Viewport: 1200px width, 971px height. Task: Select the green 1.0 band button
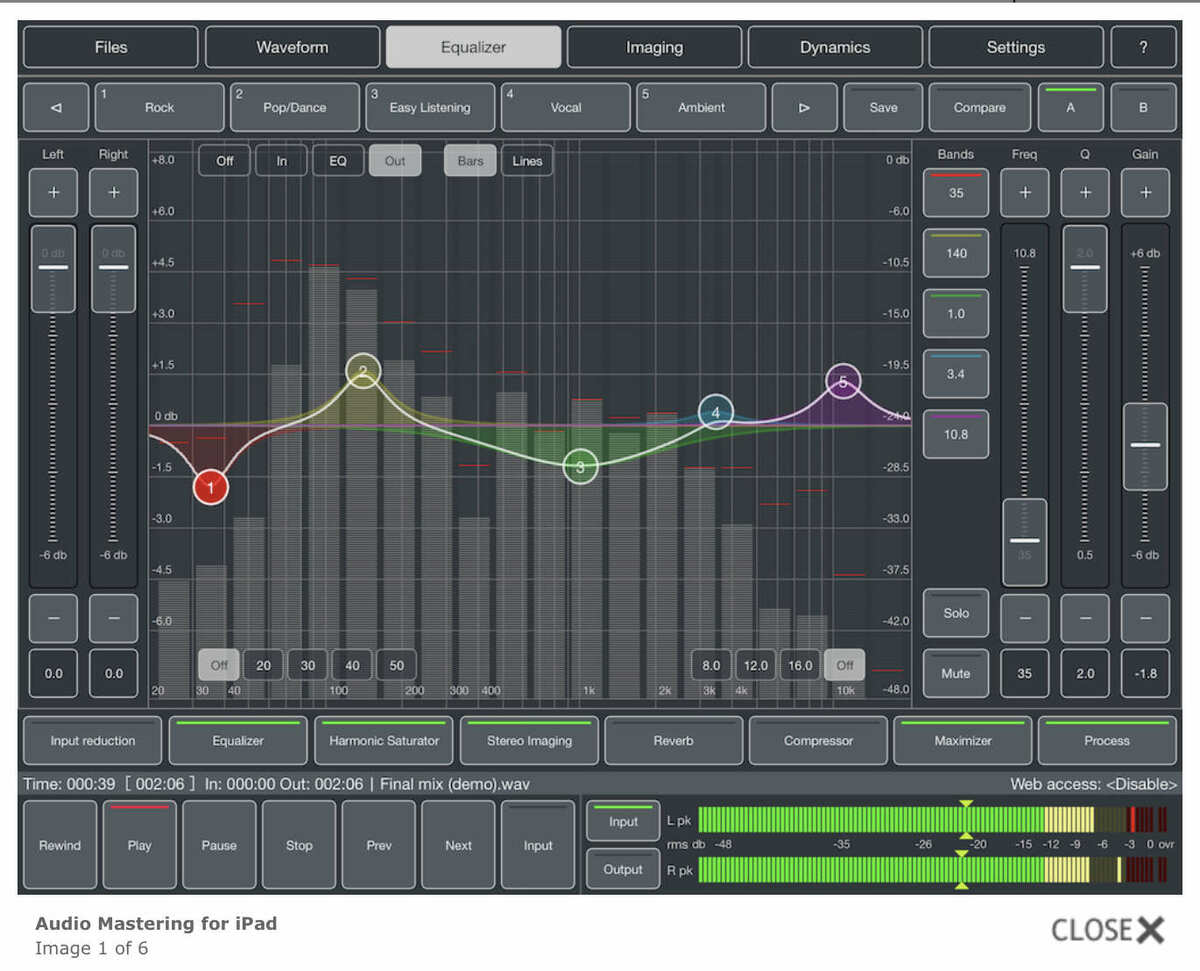956,314
